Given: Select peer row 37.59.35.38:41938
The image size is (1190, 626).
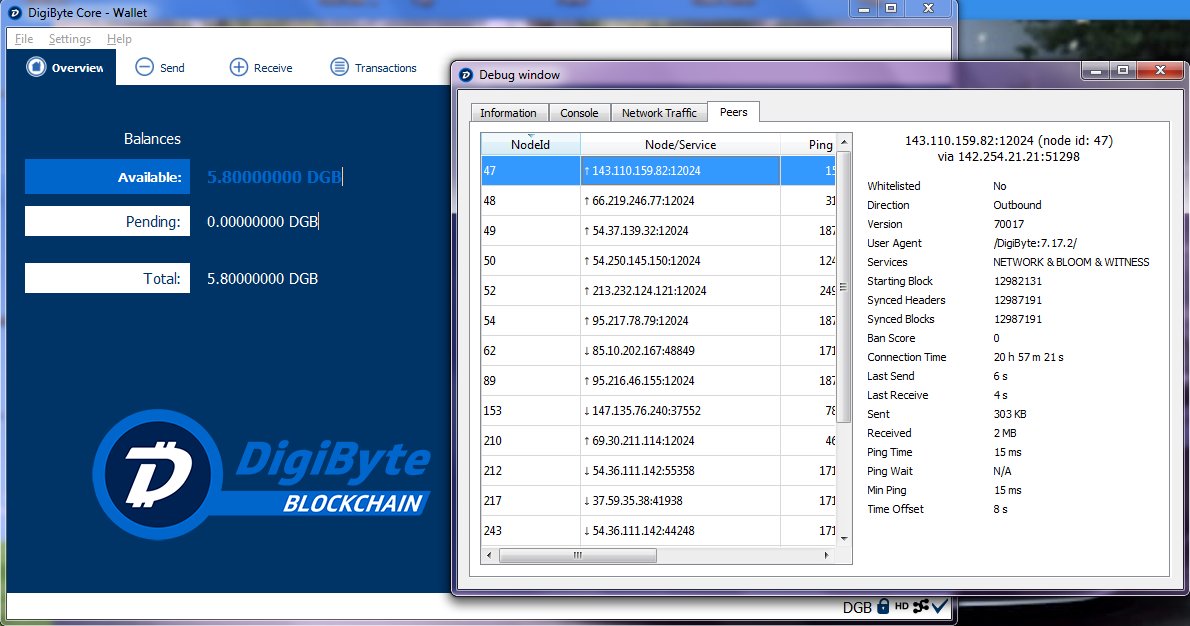Looking at the screenshot, I should click(659, 500).
